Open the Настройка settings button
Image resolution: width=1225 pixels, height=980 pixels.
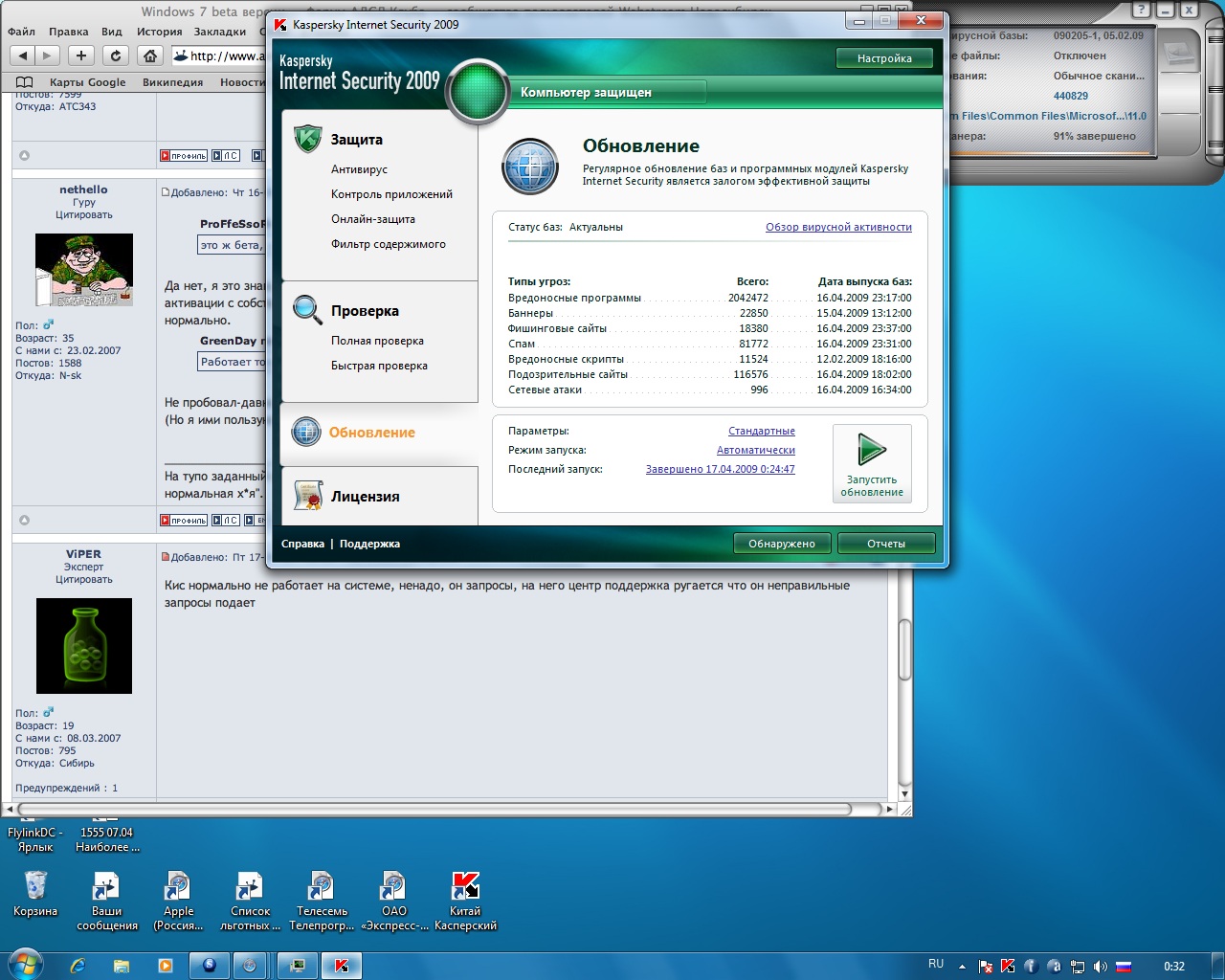[884, 58]
